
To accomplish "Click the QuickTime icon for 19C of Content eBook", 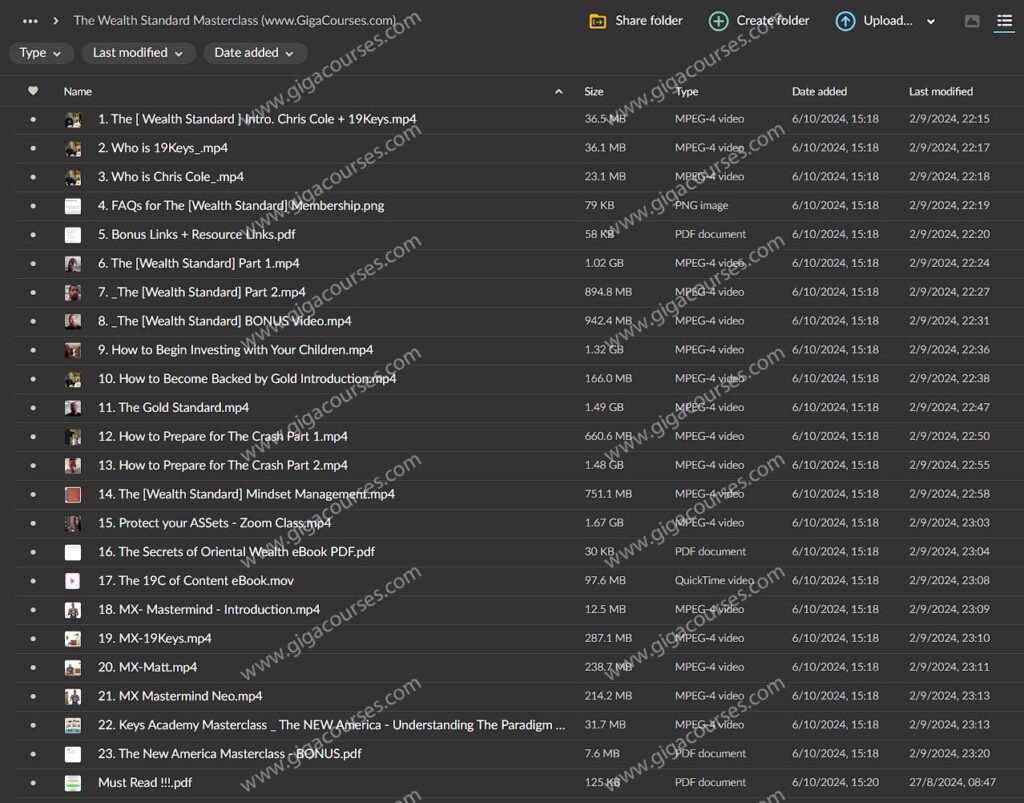I will pyautogui.click(x=73, y=581).
